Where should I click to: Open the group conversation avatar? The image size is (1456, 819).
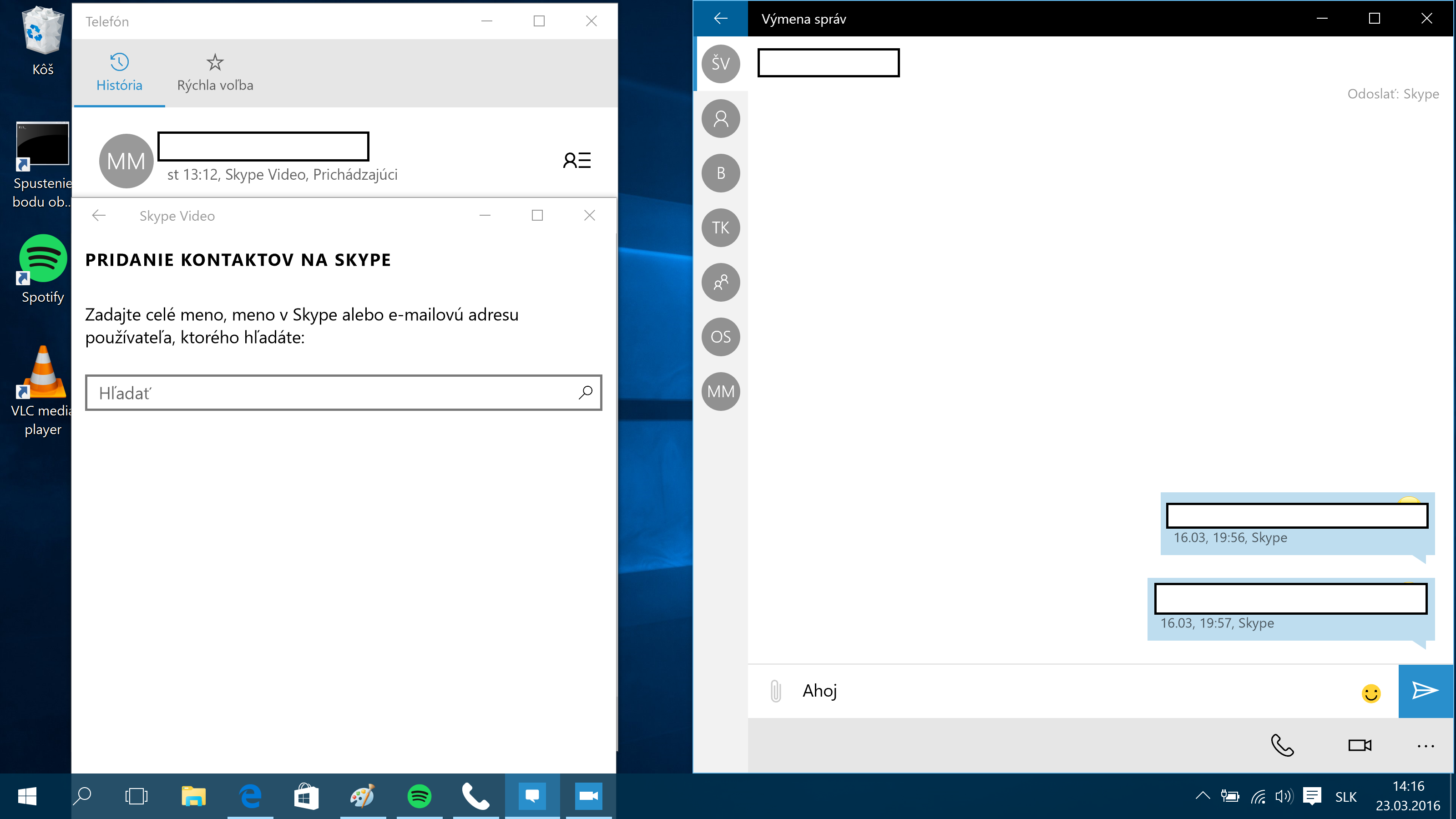(721, 282)
